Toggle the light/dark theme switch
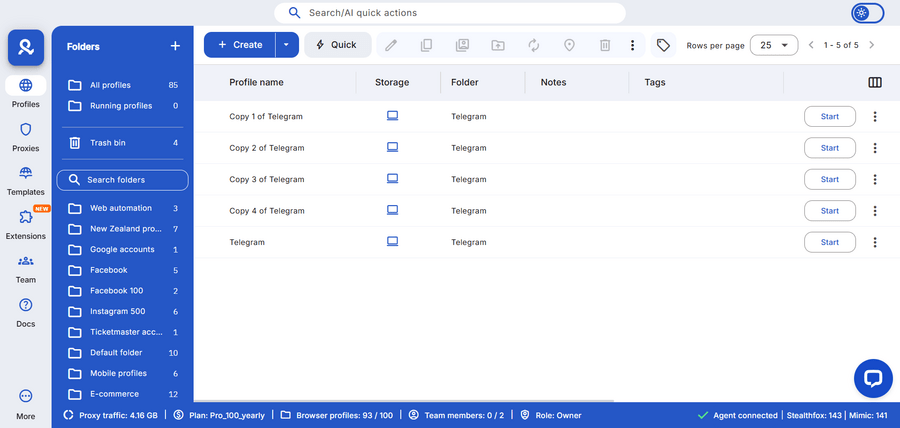The height and width of the screenshot is (428, 900). click(x=867, y=13)
